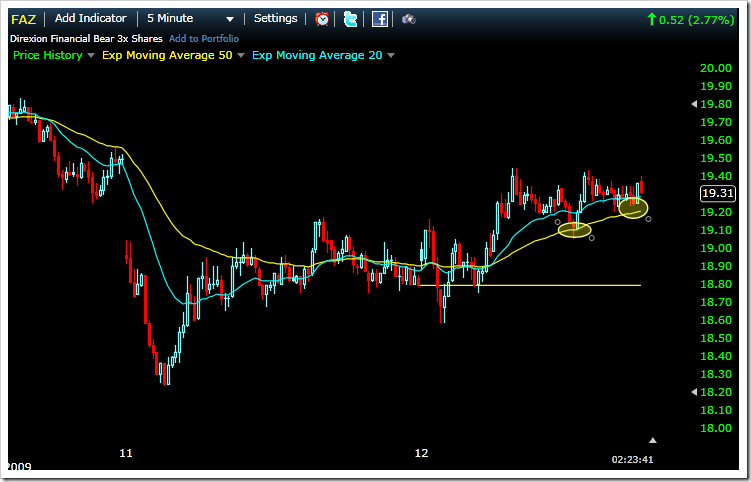Click the 19.00 price axis label
The width and height of the screenshot is (751, 482).
(716, 248)
